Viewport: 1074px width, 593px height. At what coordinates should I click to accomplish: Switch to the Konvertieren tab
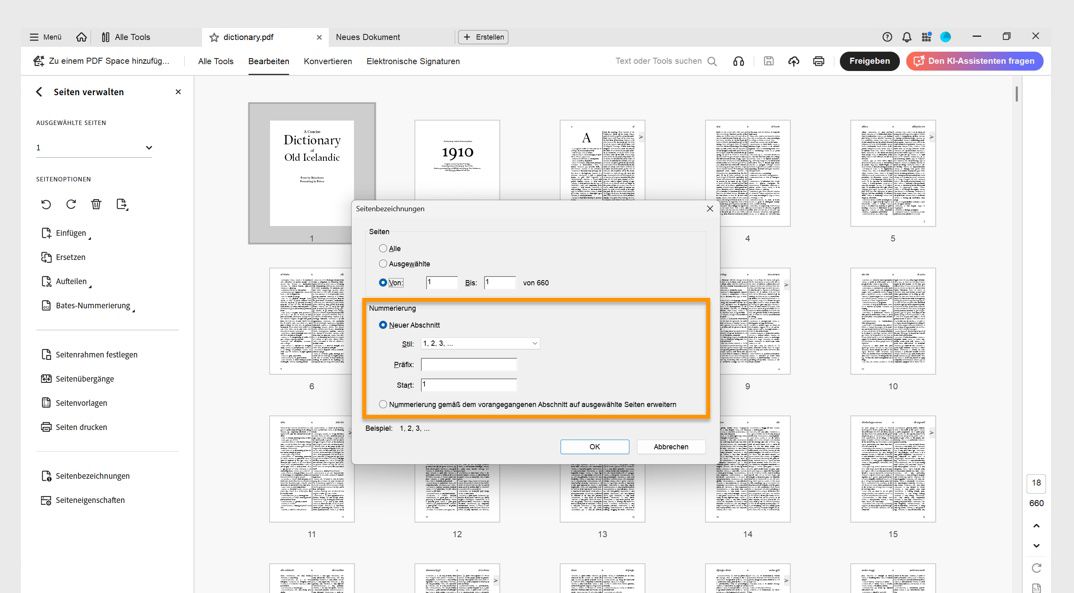click(x=327, y=61)
